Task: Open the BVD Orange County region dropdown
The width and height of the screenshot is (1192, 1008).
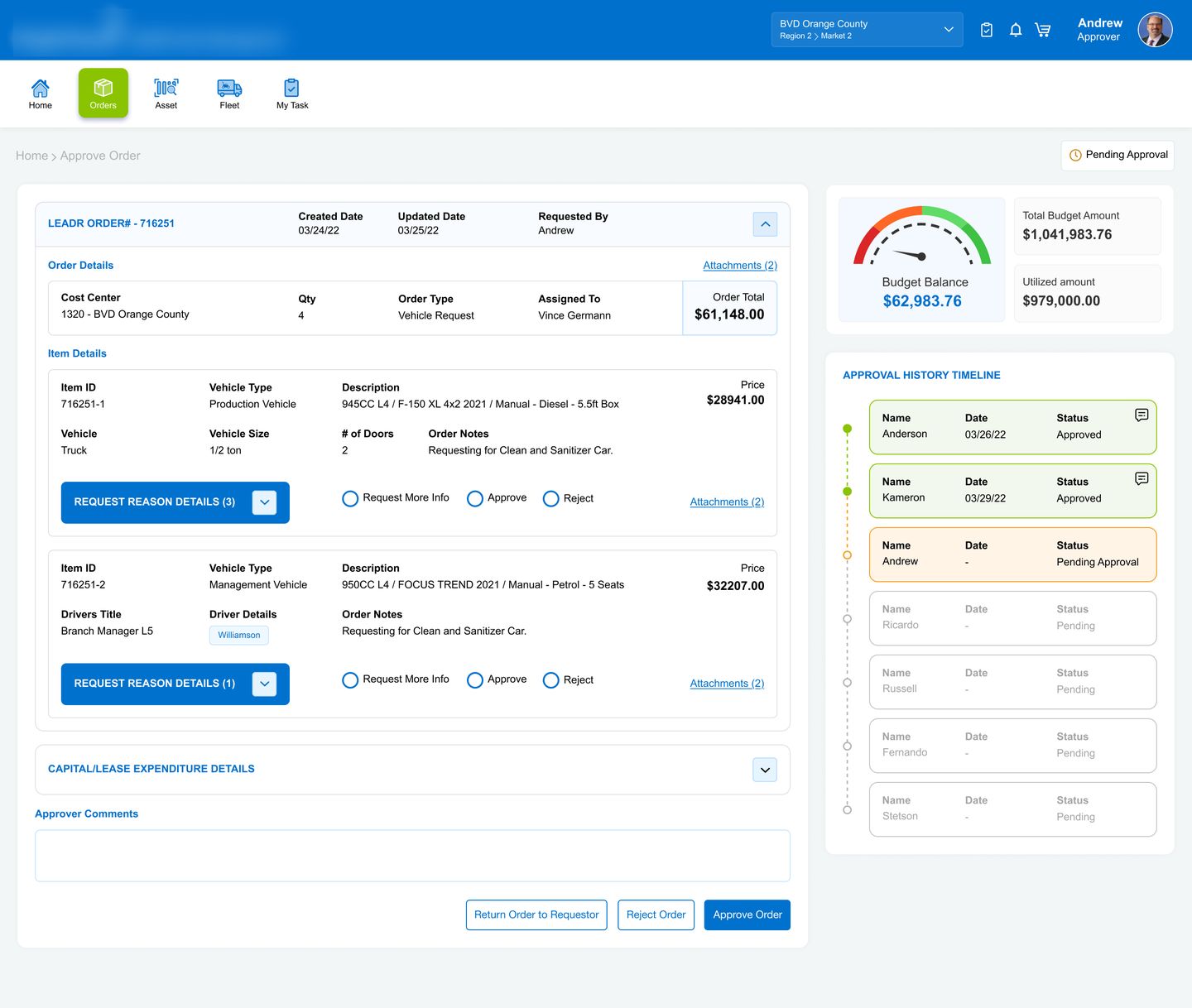Action: pos(867,30)
